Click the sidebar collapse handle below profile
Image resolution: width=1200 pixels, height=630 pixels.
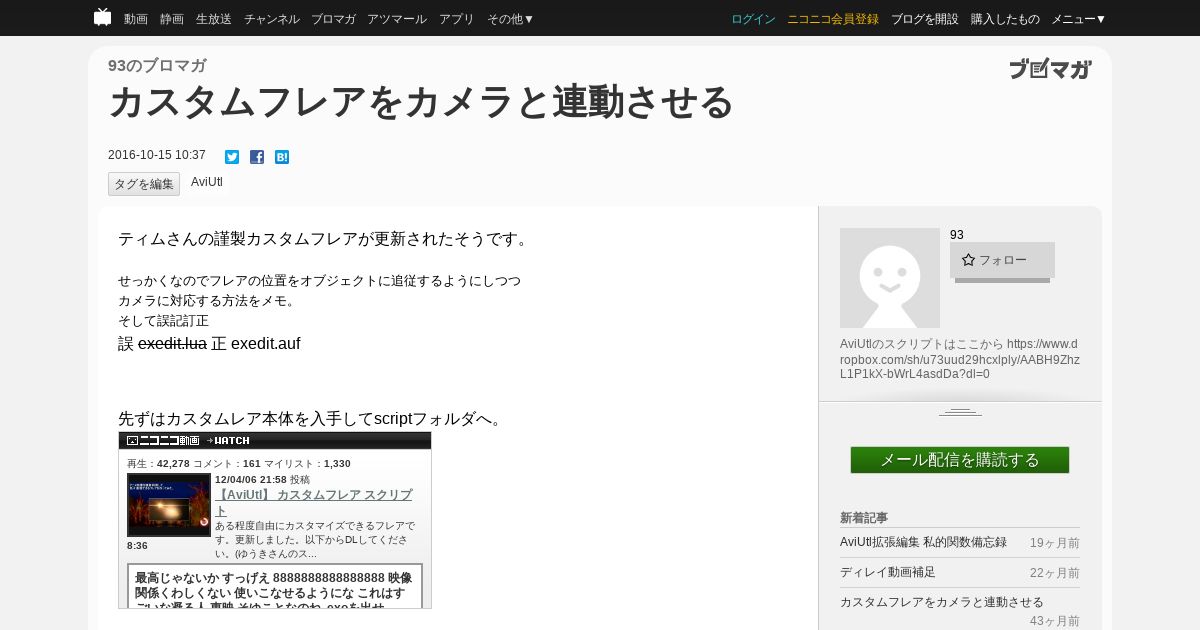click(x=960, y=412)
